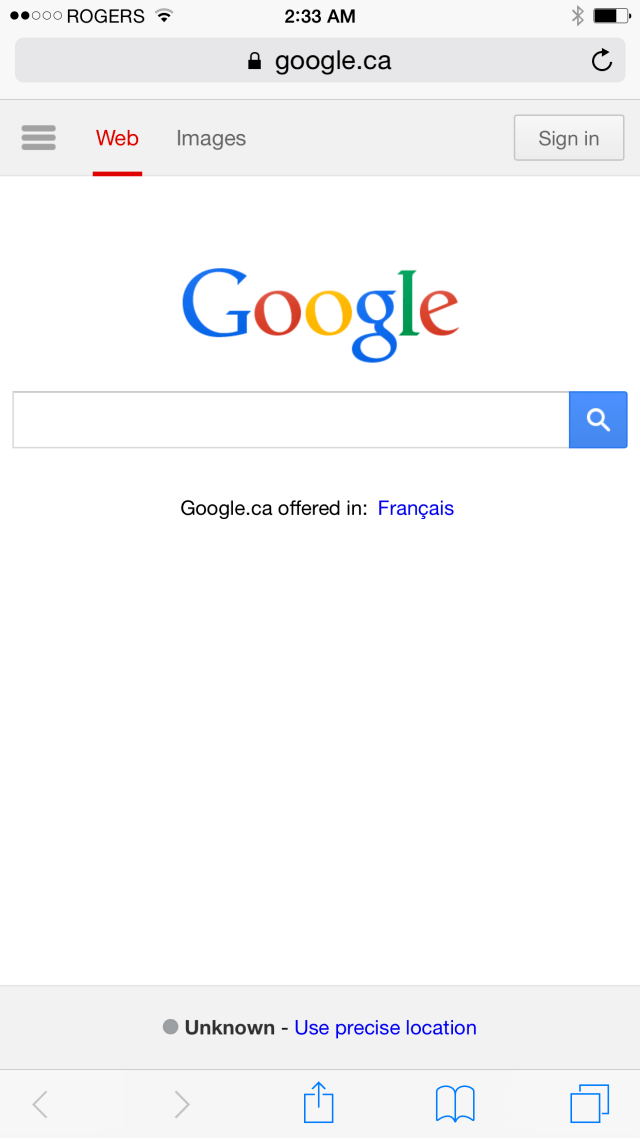Tap the Sign in button
This screenshot has width=640, height=1138.
coord(569,138)
